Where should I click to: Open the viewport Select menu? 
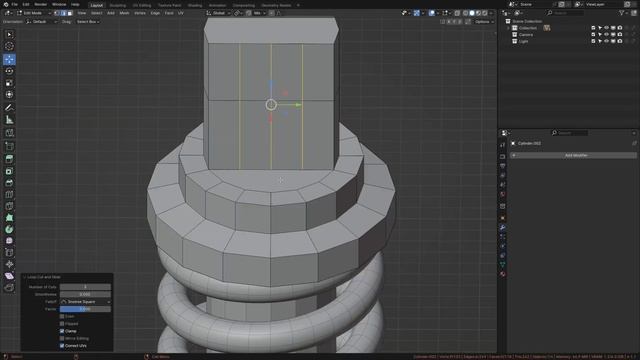(96, 13)
